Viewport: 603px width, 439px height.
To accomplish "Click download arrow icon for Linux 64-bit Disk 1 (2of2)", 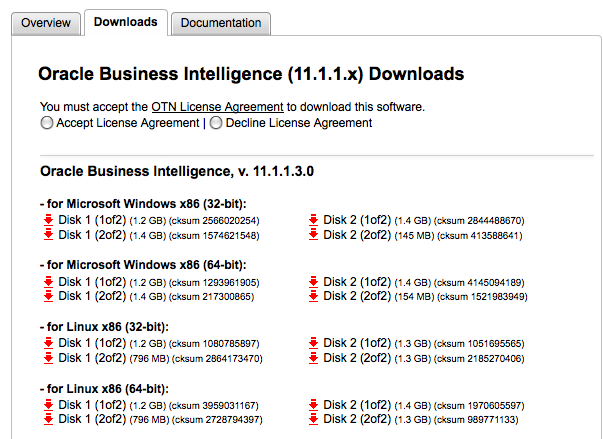I will [48, 419].
